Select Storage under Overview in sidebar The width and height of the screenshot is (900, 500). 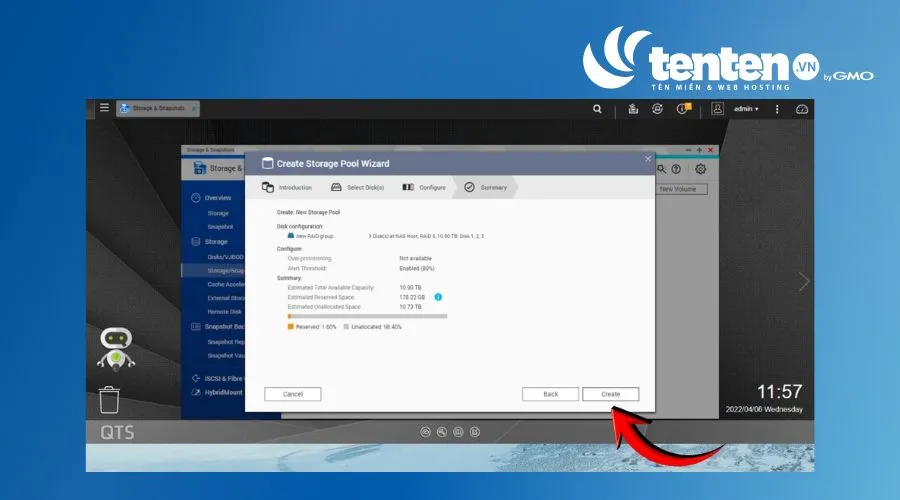[x=218, y=213]
